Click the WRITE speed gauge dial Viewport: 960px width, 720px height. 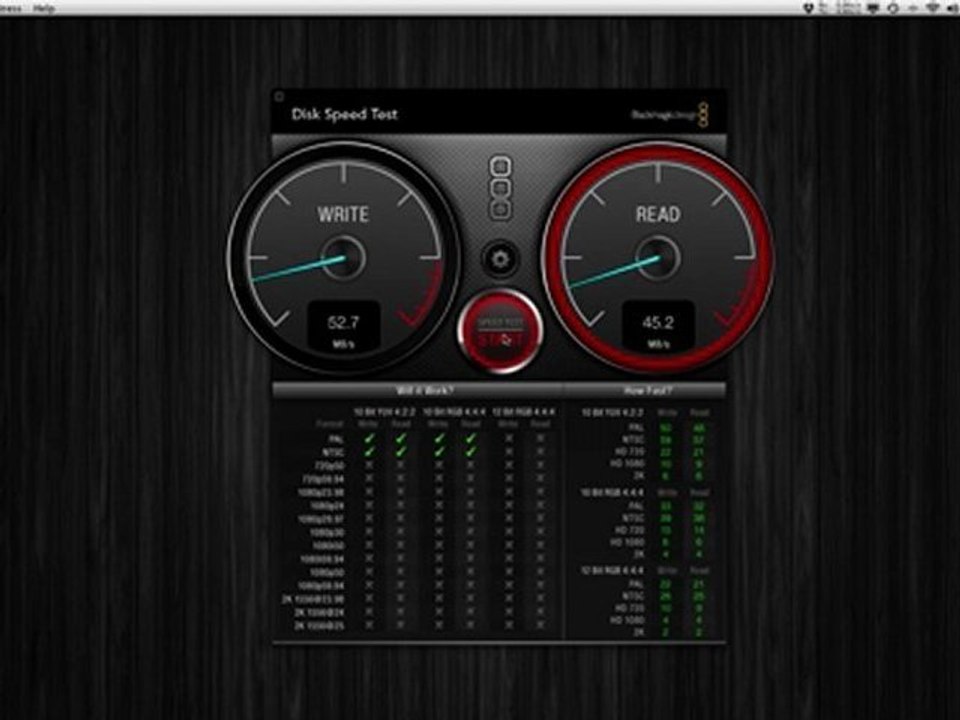pyautogui.click(x=343, y=257)
